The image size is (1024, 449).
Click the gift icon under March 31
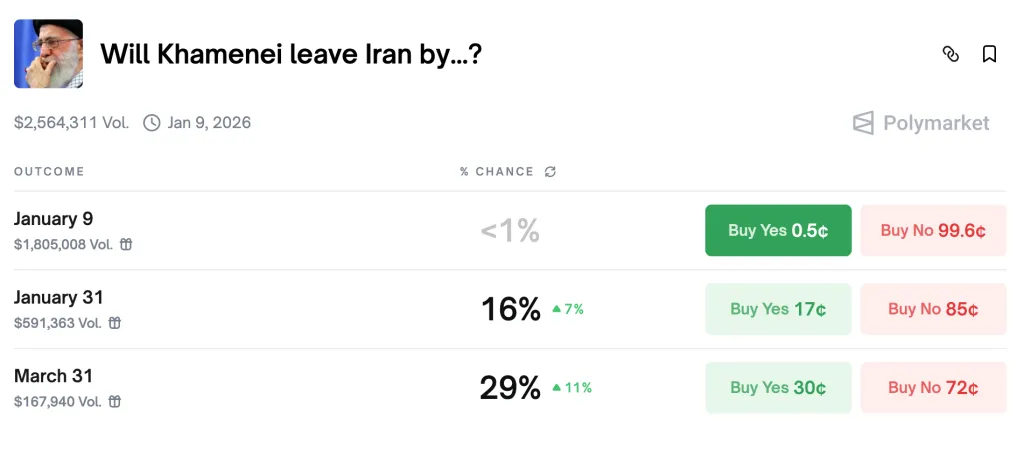(115, 402)
